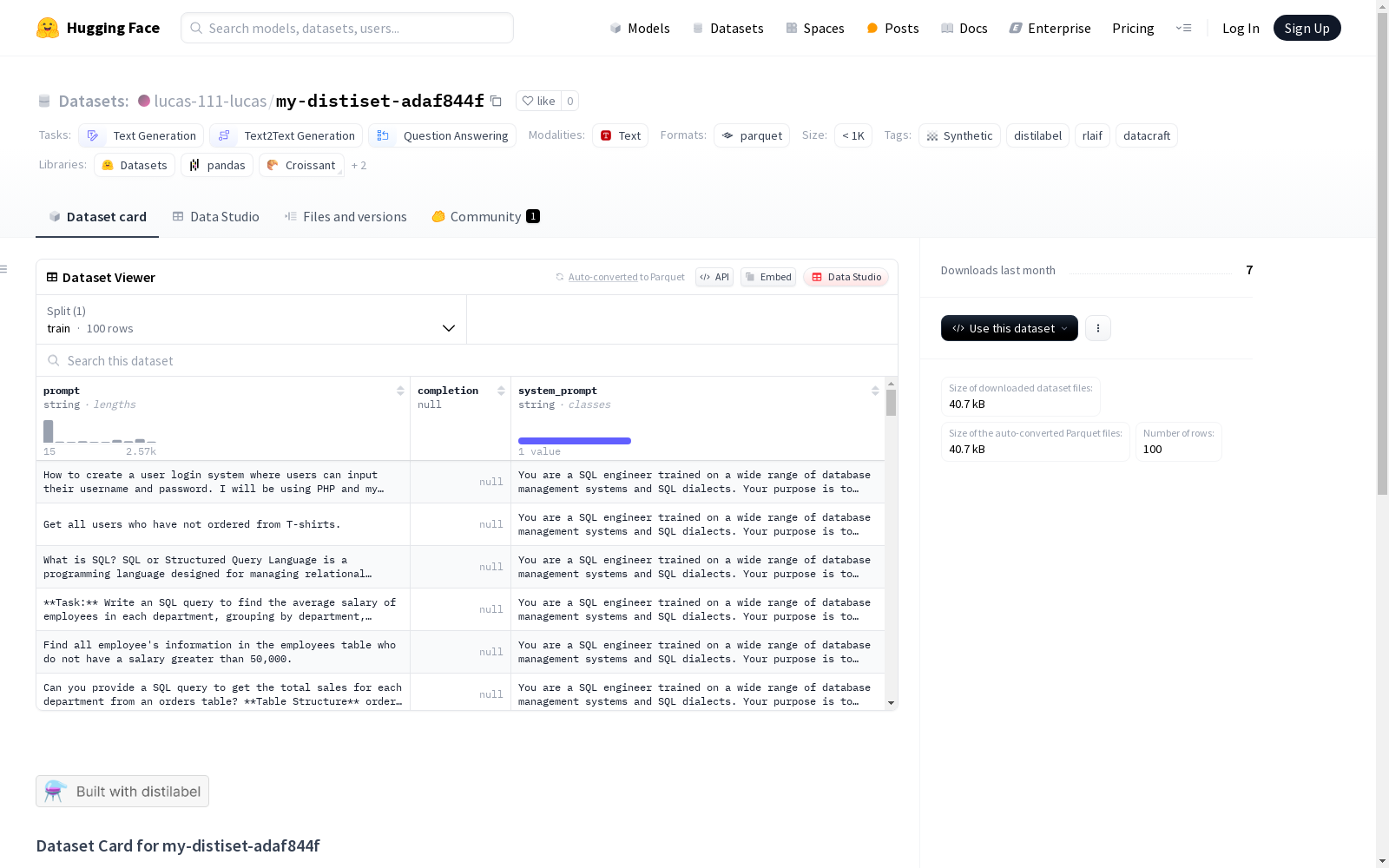Open the three-dot more options menu
This screenshot has height=868, width=1389.
1098,328
